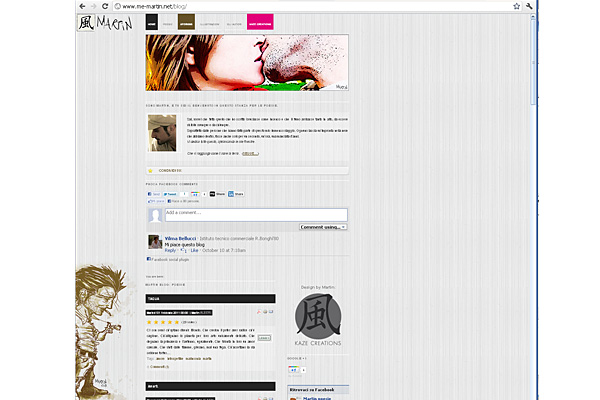The height and width of the screenshot is (400, 600).
Task: Click the thumbs-up count on Vilma's comment
Action: [184, 250]
